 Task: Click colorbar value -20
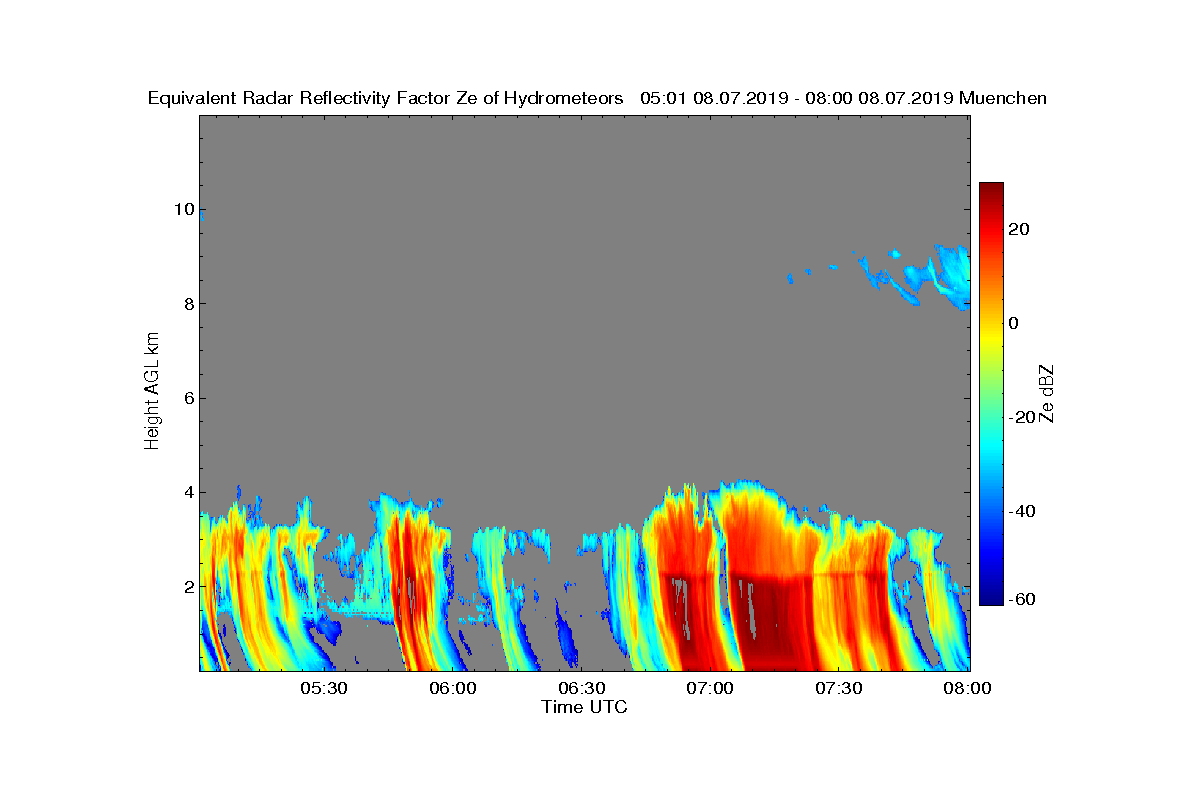(1023, 418)
